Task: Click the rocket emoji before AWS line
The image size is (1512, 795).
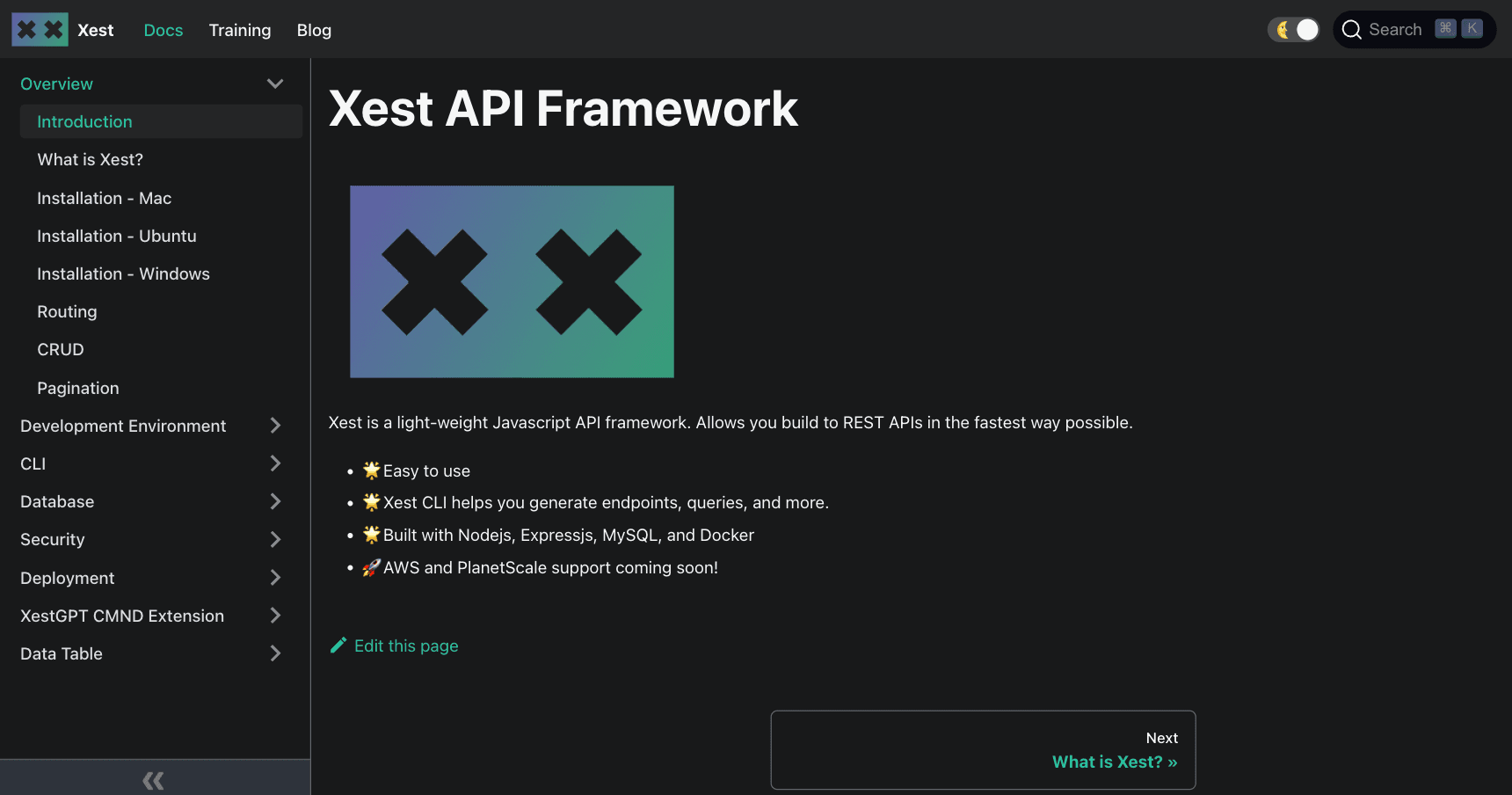Action: click(x=372, y=567)
